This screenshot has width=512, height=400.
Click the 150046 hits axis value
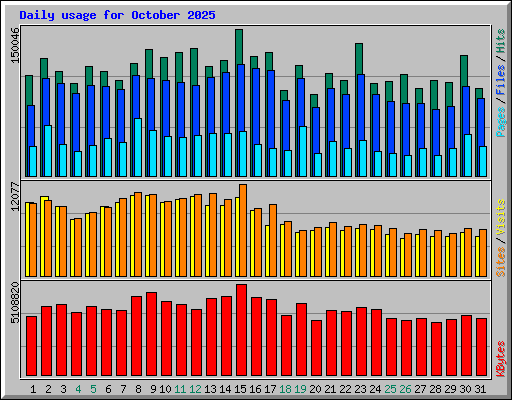coord(15,45)
